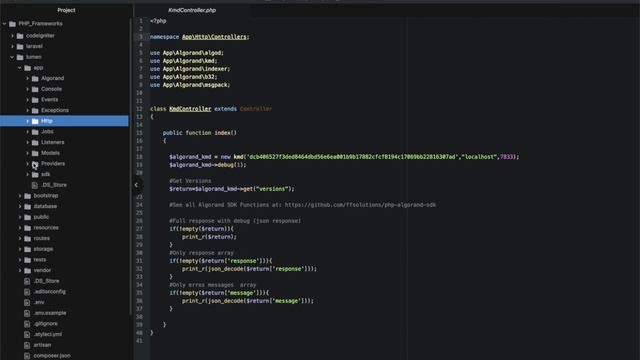Screen dimensions: 640x360
Task: Click the artisan file icon
Action: (x=27, y=345)
